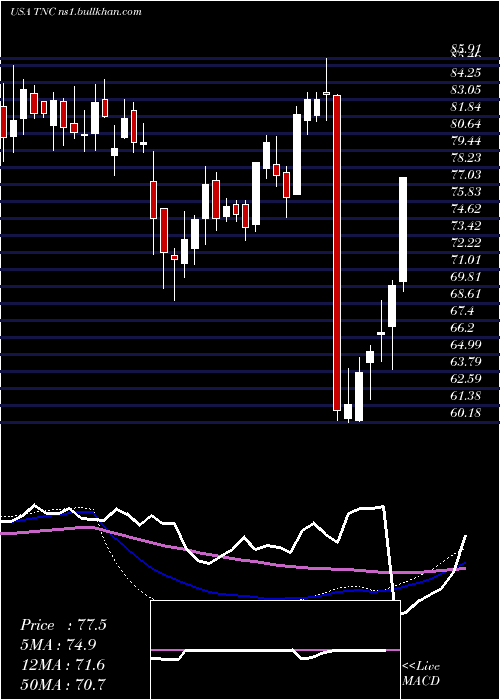Viewport: 500px width, 700px height.
Task: Click the 84.25 price axis label
Action: click(466, 73)
